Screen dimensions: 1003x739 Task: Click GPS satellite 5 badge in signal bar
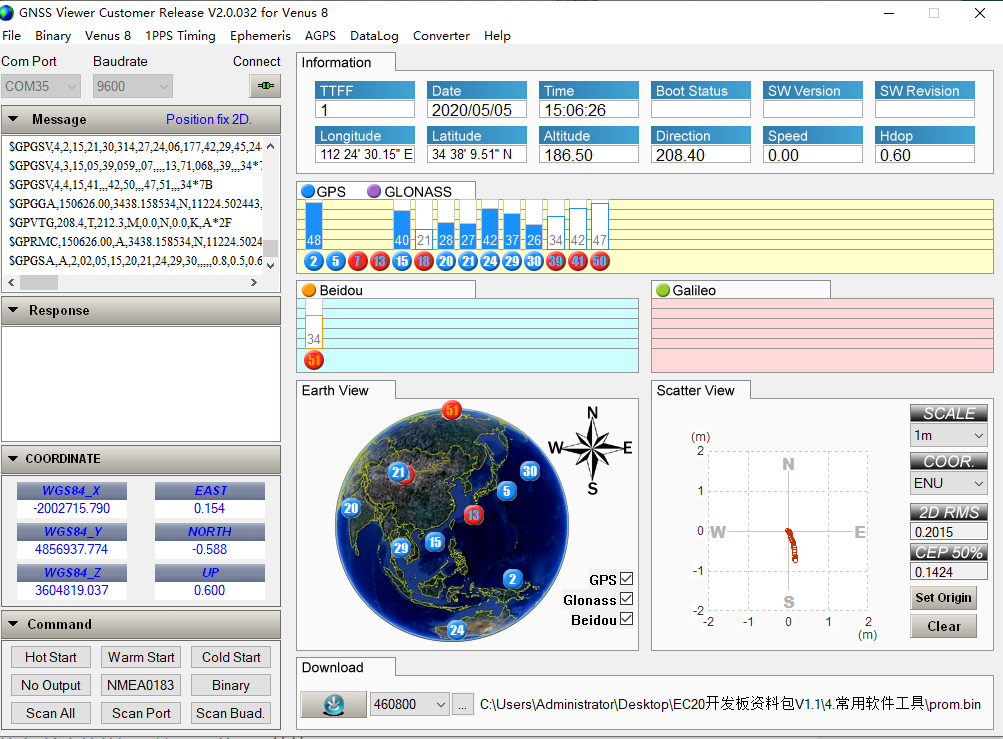336,261
